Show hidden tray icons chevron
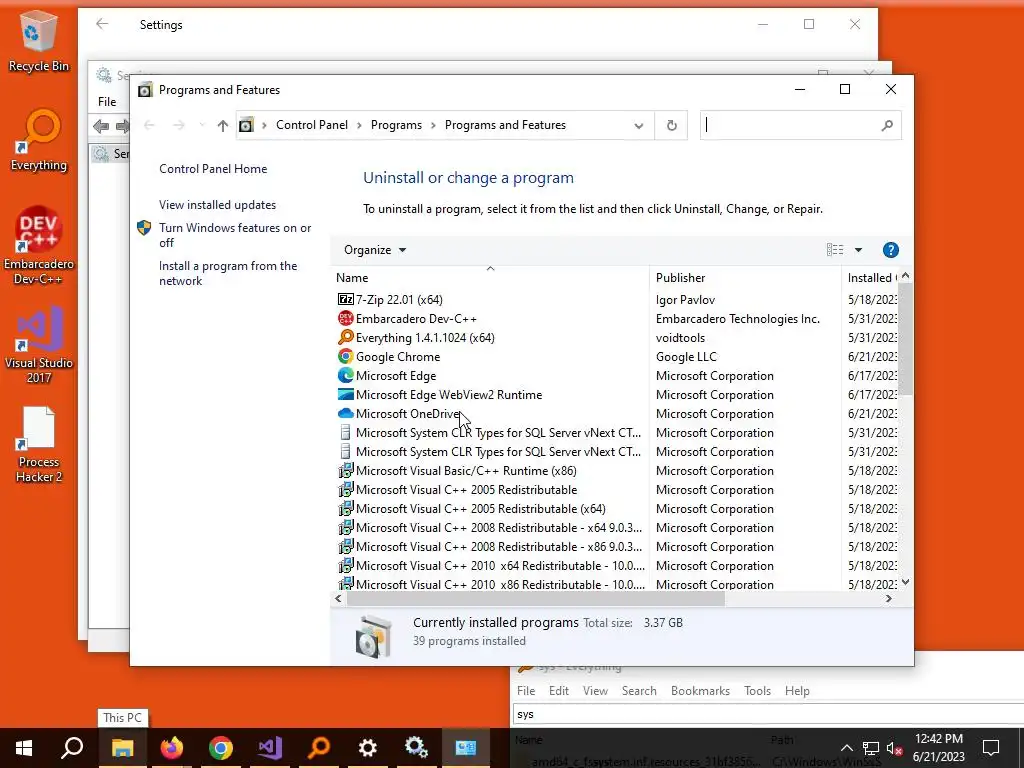This screenshot has height=768, width=1024. tap(846, 748)
